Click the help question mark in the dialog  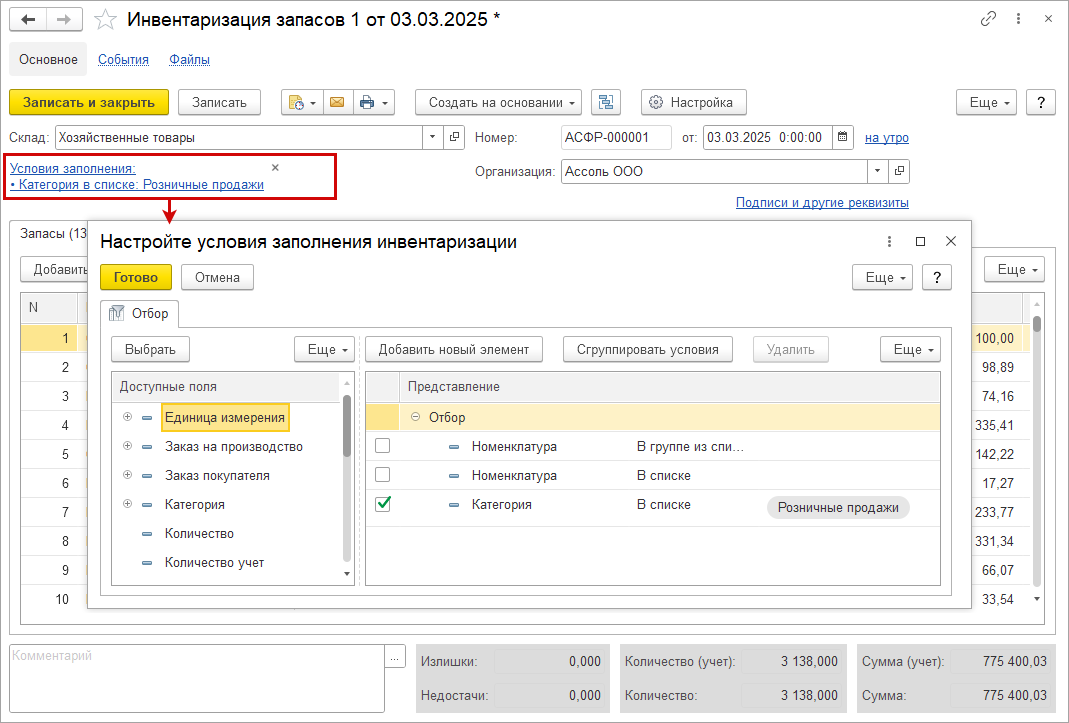(937, 278)
